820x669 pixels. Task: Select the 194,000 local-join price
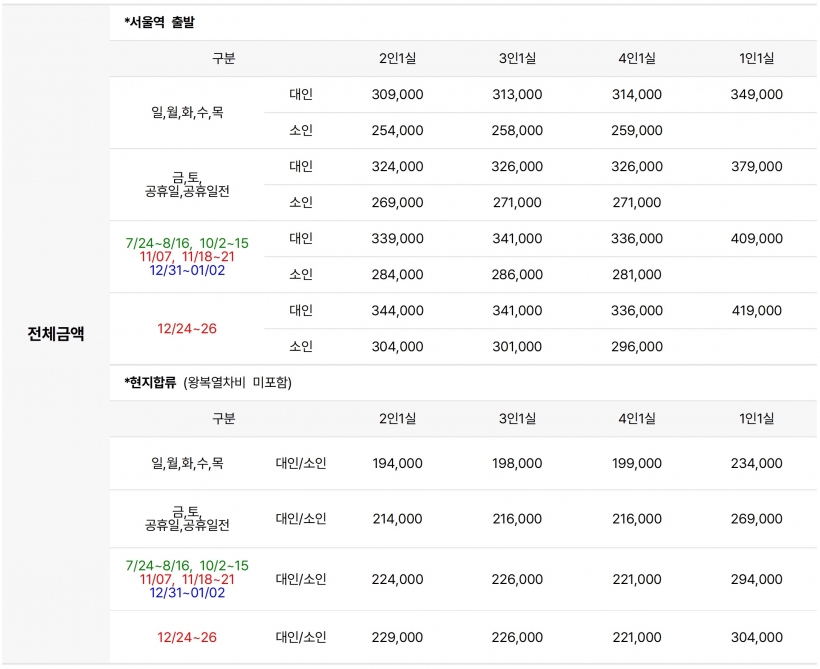click(397, 463)
